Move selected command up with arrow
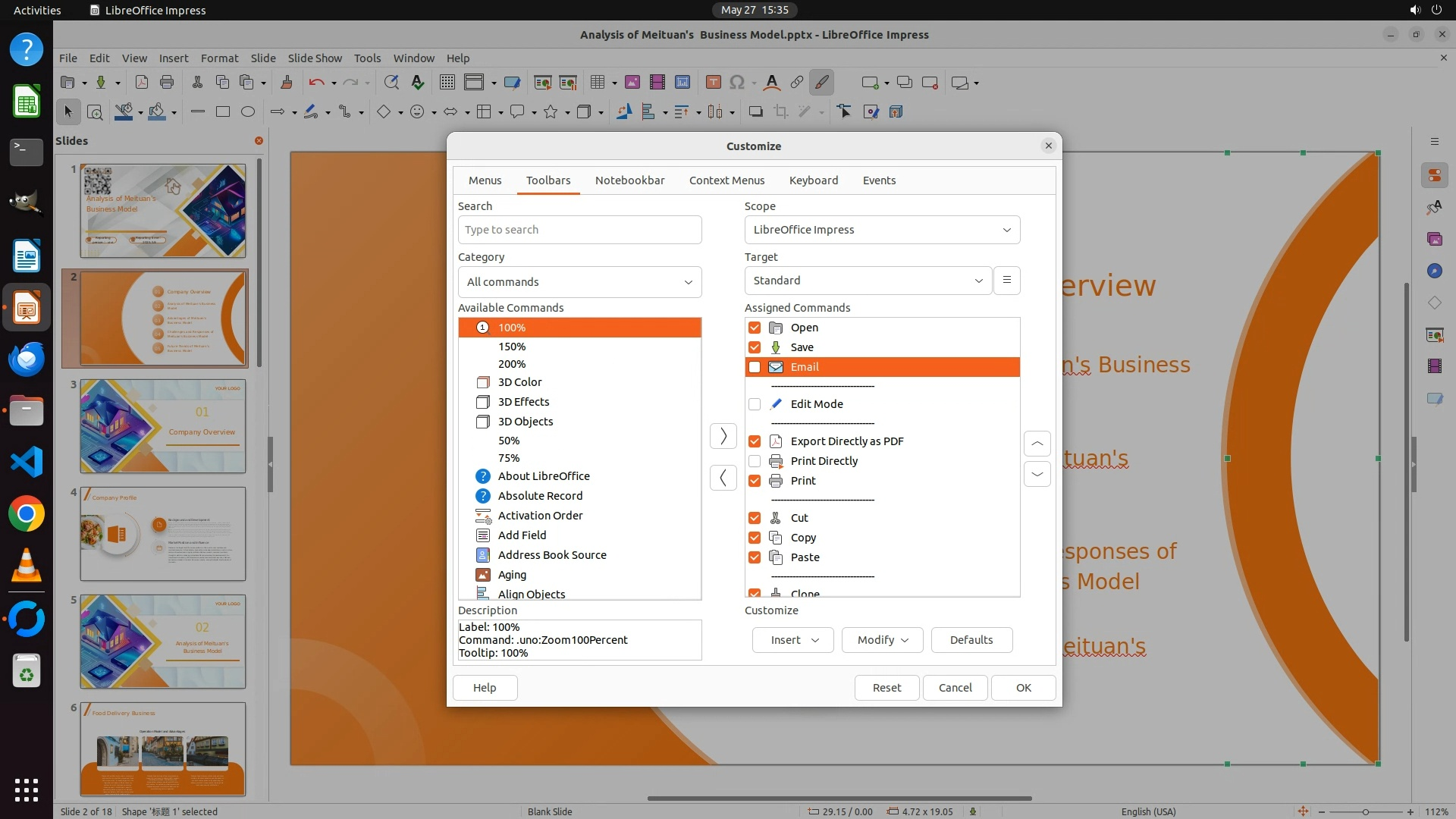Viewport: 1456px width, 819px height. pos(1037,444)
